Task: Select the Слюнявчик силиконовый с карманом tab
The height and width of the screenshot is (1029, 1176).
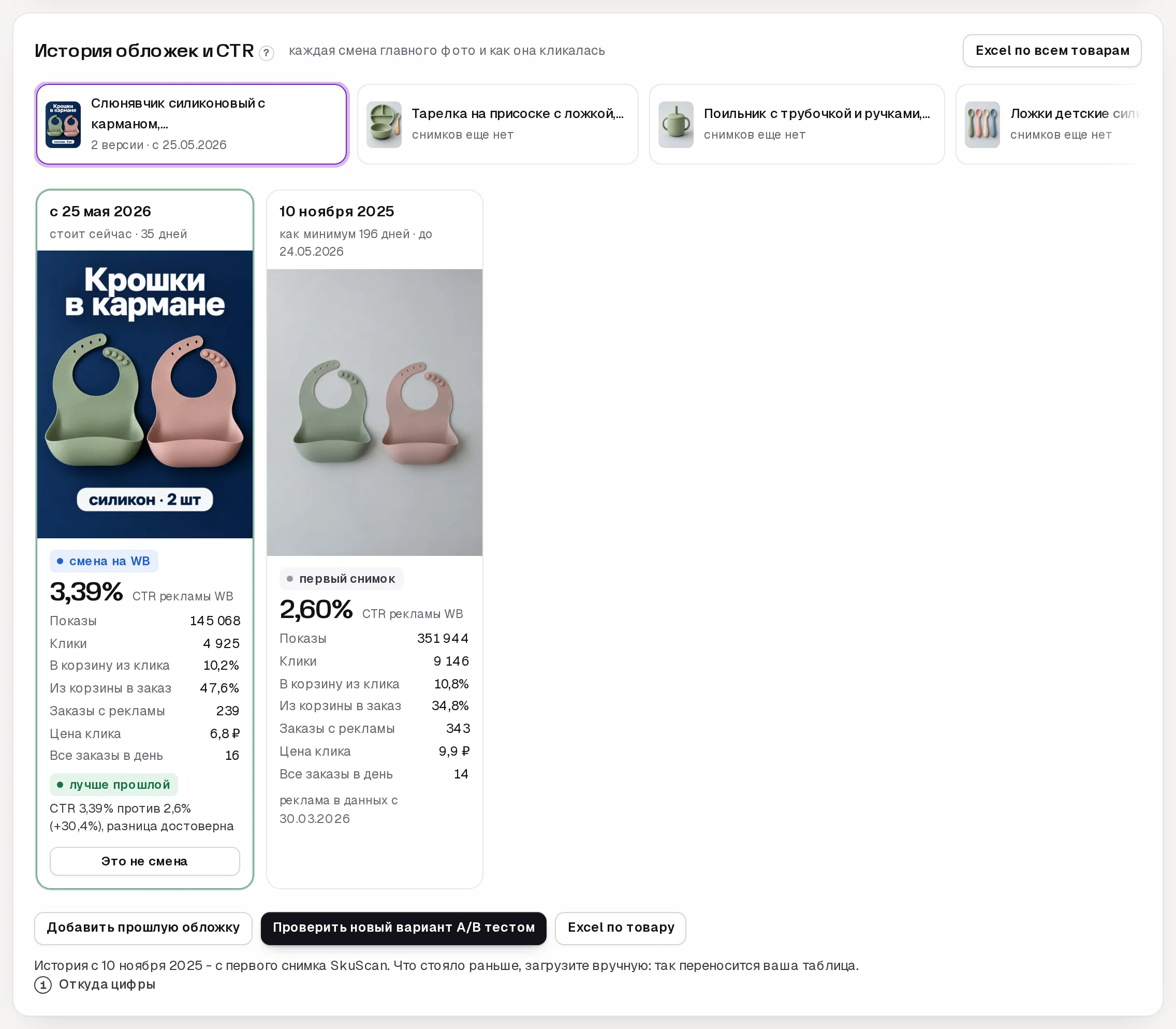Action: (192, 125)
